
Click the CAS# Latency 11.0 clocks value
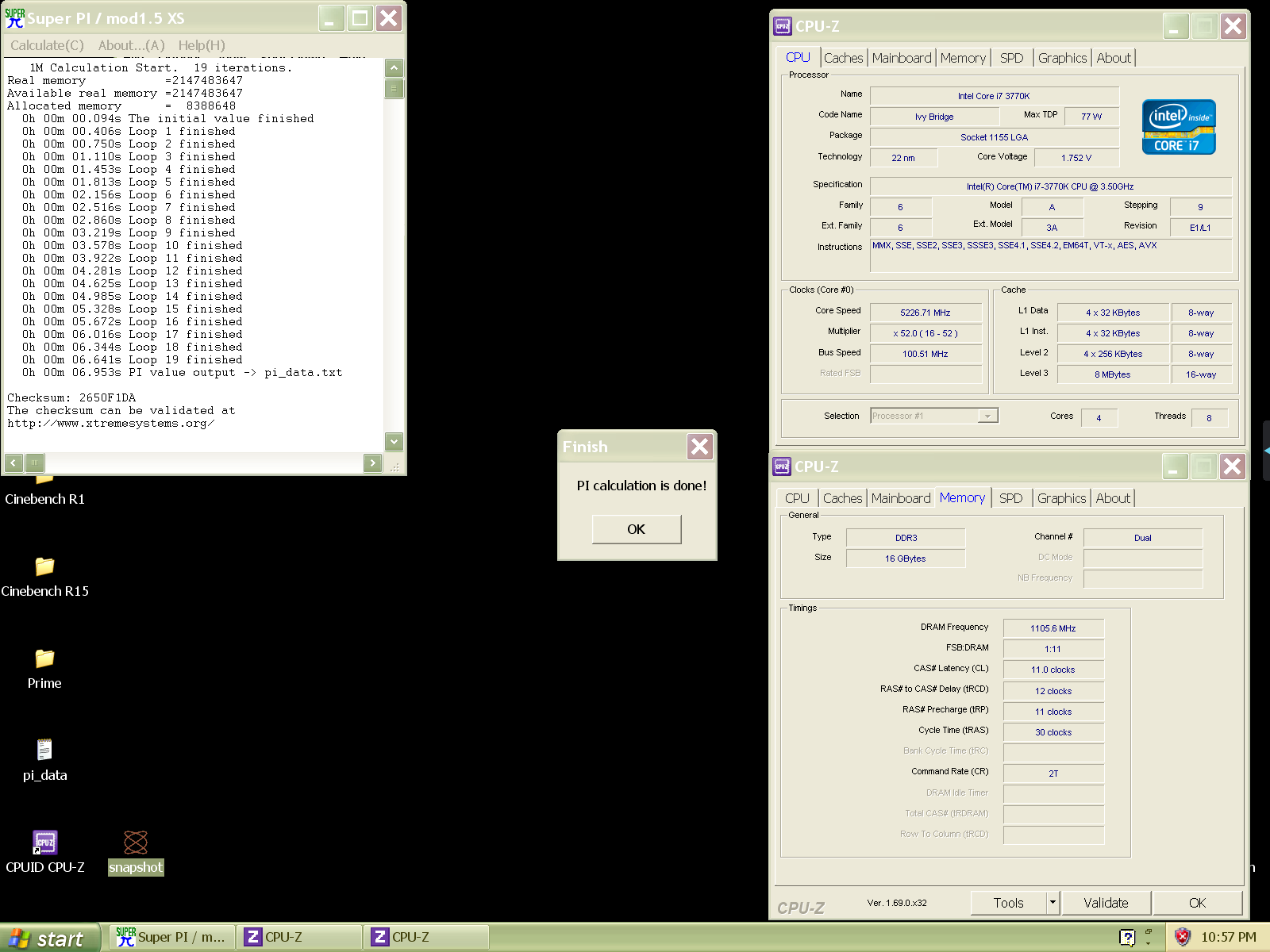click(1053, 670)
